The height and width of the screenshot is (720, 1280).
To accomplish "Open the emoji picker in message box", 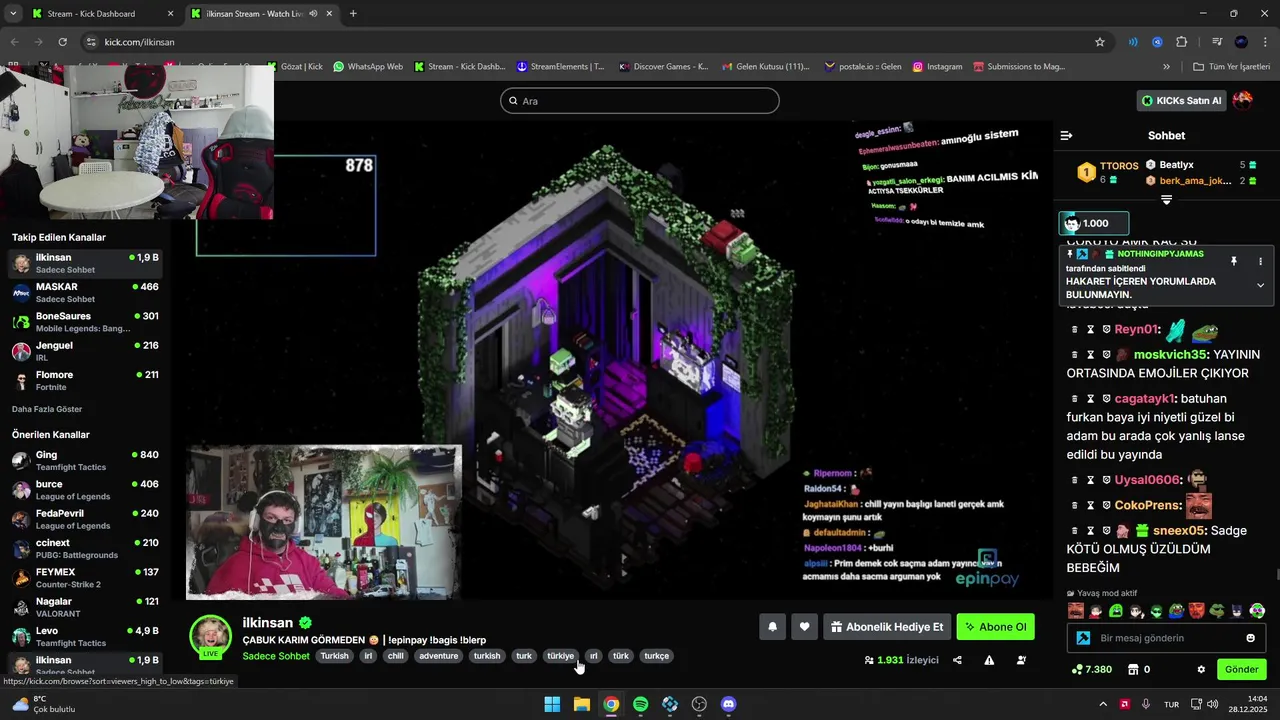I will pyautogui.click(x=1250, y=638).
